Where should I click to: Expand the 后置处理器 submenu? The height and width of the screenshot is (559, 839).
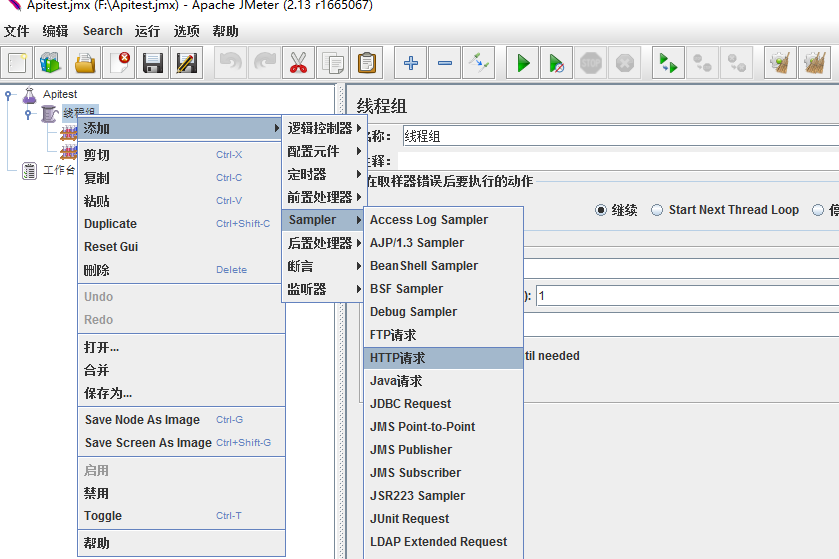pyautogui.click(x=324, y=243)
